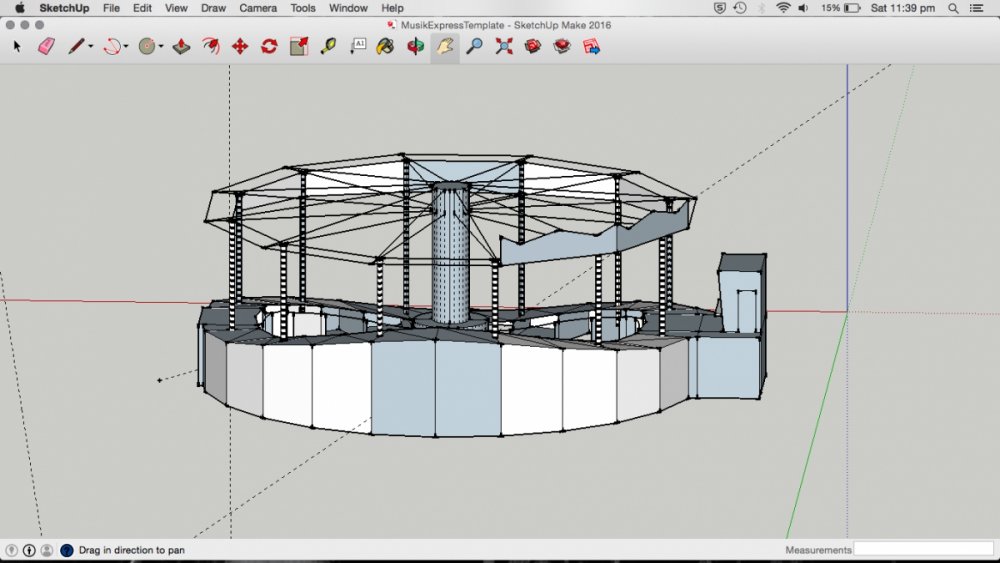Click in the Measurements input box
This screenshot has height=563, width=1000.
923,549
